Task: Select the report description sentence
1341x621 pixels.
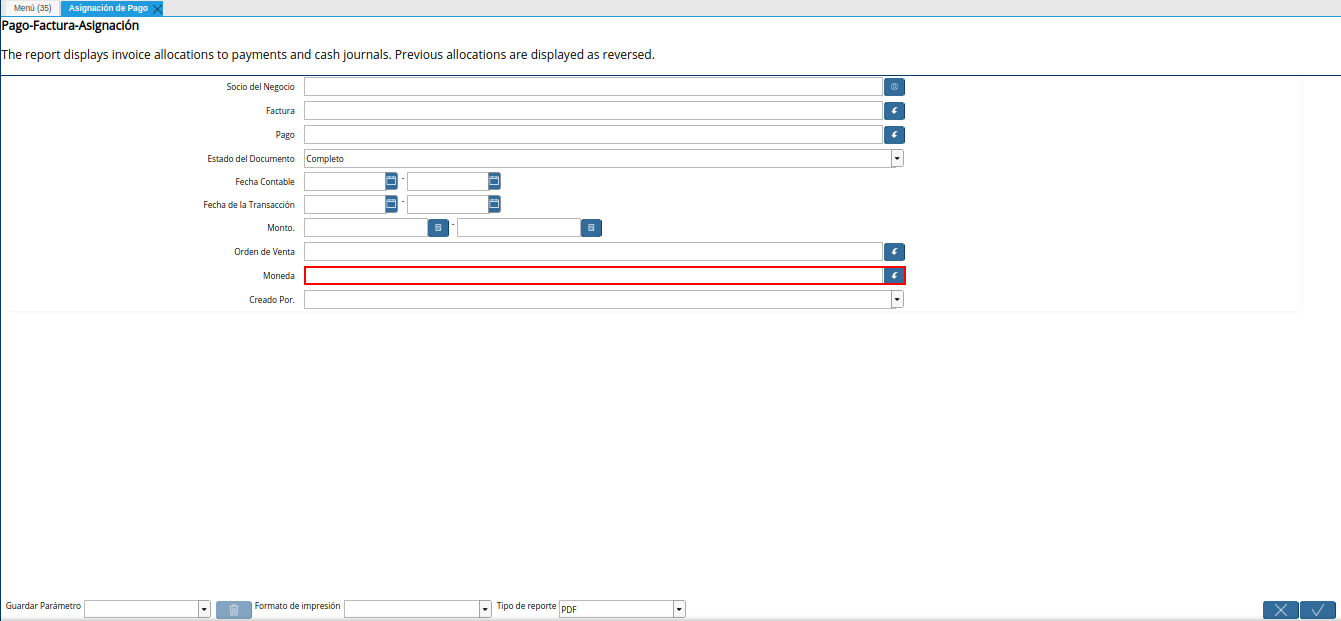Action: (x=328, y=54)
